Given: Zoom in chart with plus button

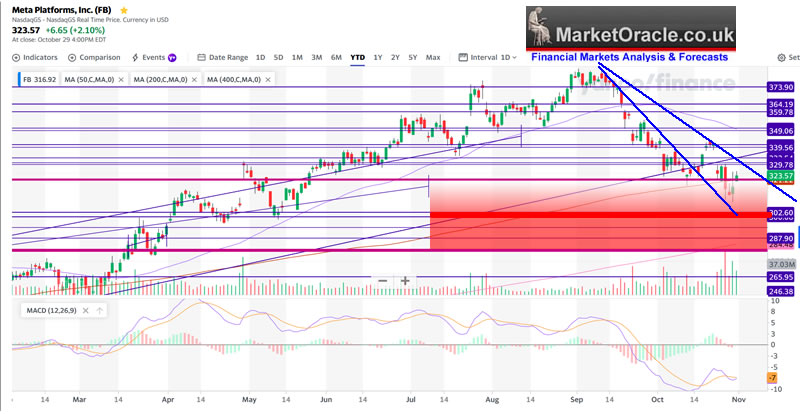Looking at the screenshot, I should [x=405, y=281].
